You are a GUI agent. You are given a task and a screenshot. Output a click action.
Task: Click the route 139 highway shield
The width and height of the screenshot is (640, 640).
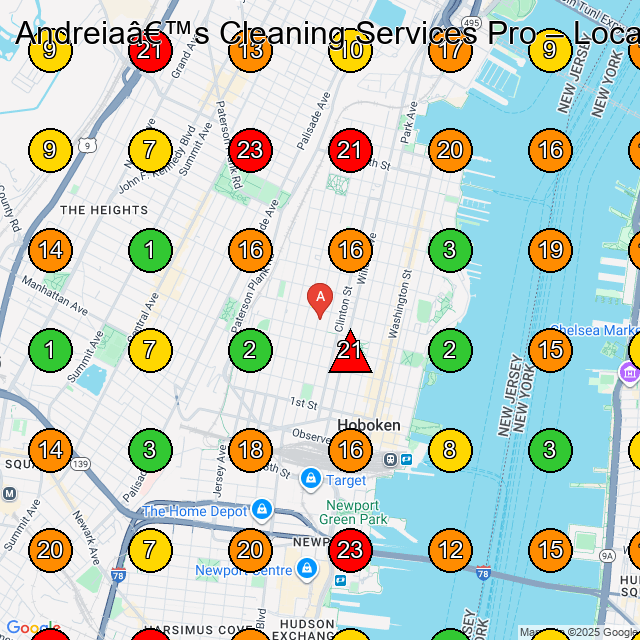pyautogui.click(x=80, y=464)
